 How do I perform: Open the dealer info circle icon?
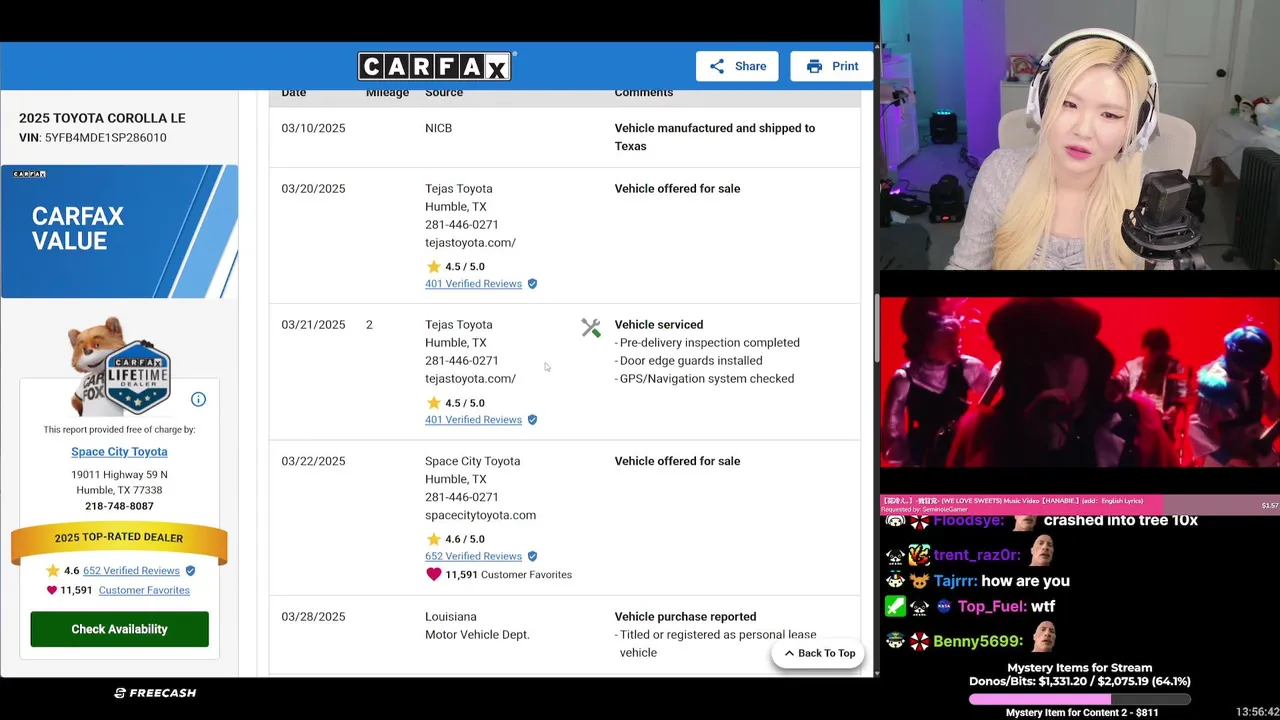198,399
